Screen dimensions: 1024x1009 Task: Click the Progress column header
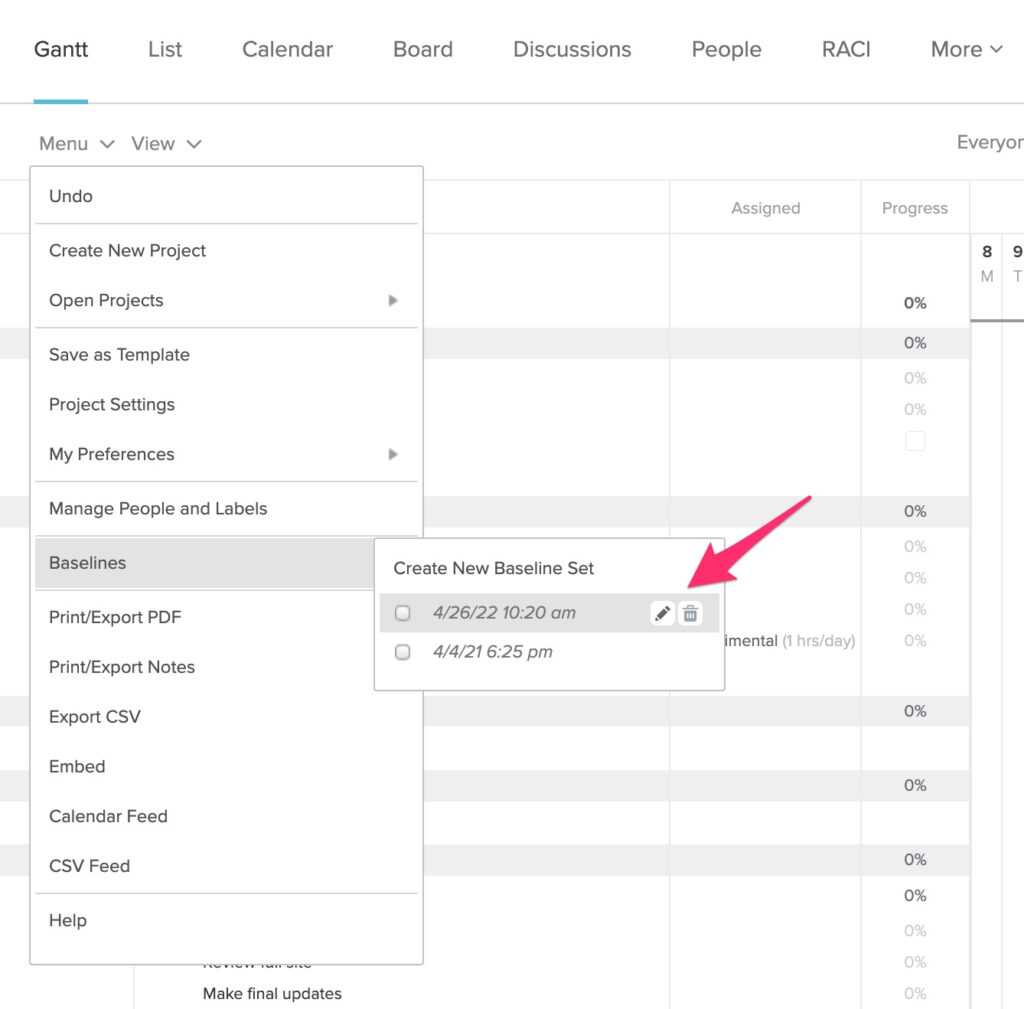tap(914, 208)
